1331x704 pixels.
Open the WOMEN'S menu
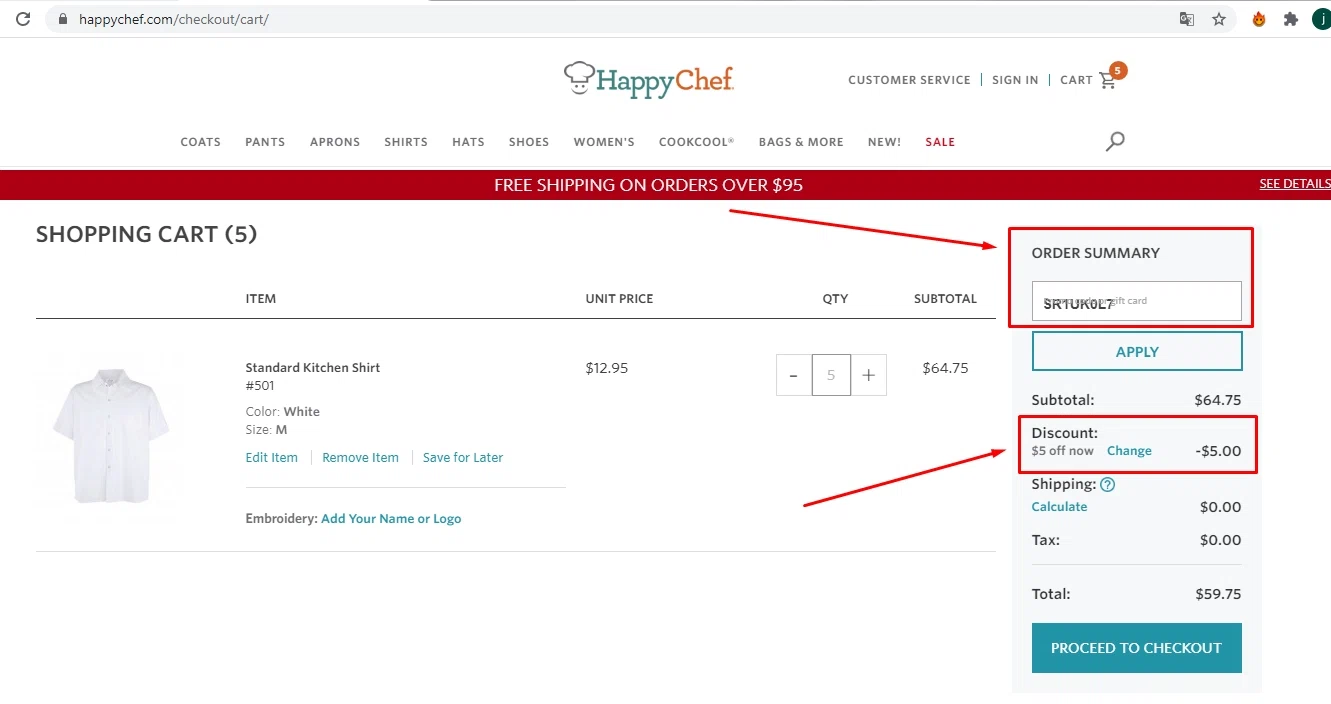[x=604, y=142]
